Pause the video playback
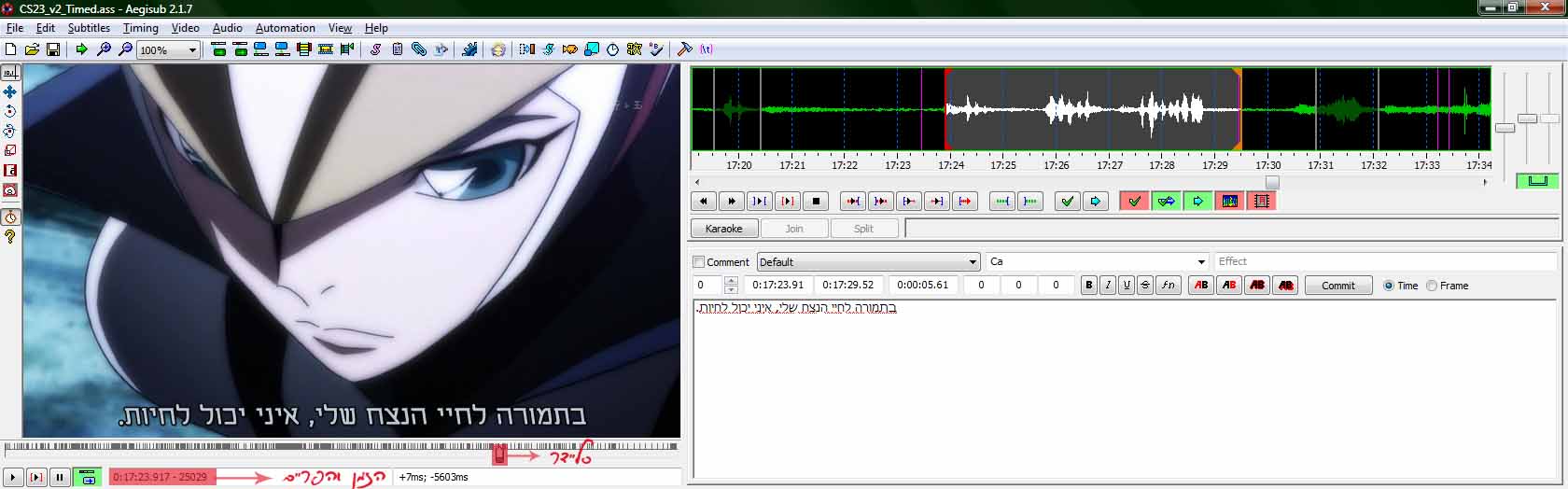The height and width of the screenshot is (489, 1568). (60, 478)
